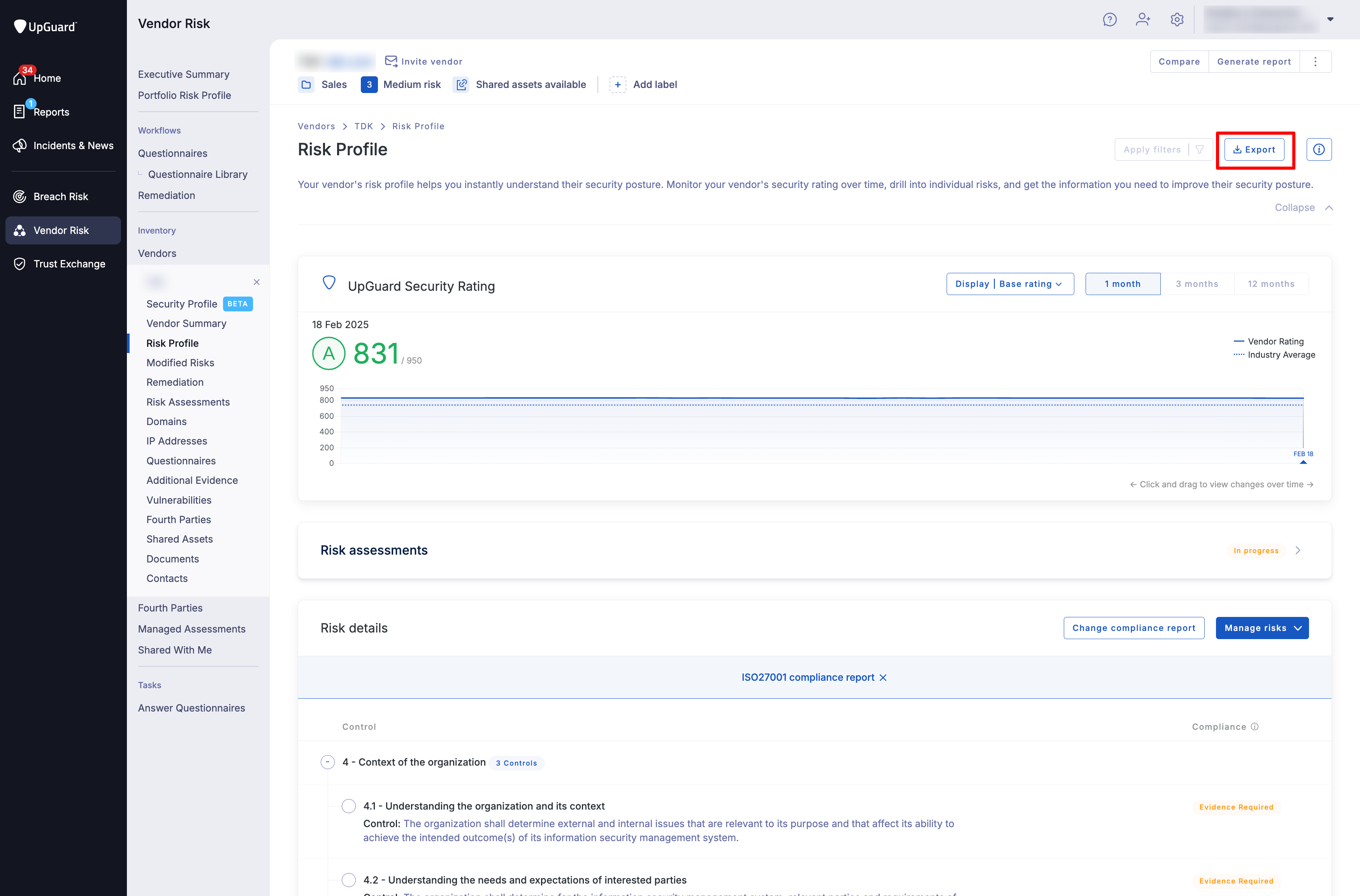Collapse the risk profile description

pyautogui.click(x=1304, y=207)
